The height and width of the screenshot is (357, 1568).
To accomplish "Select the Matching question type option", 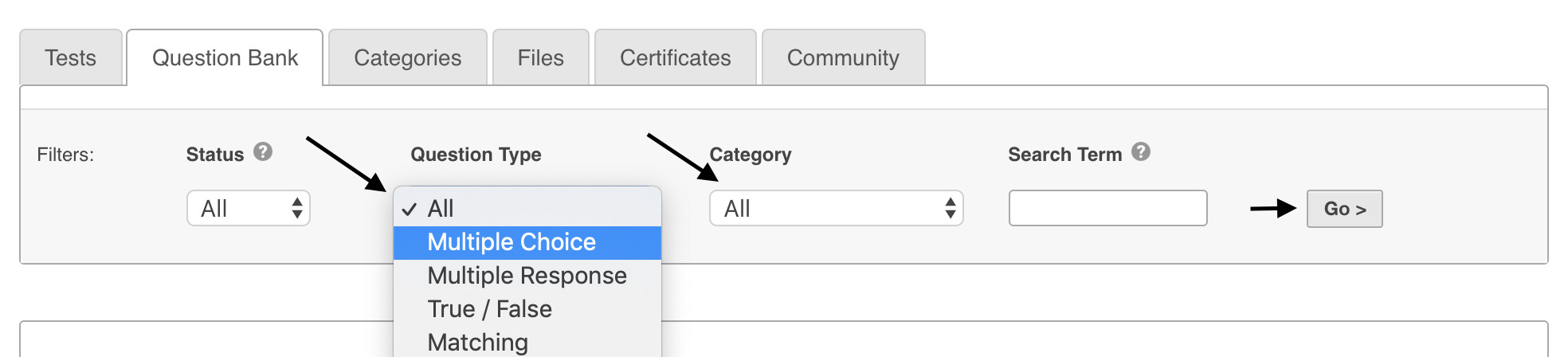I will pos(527,343).
